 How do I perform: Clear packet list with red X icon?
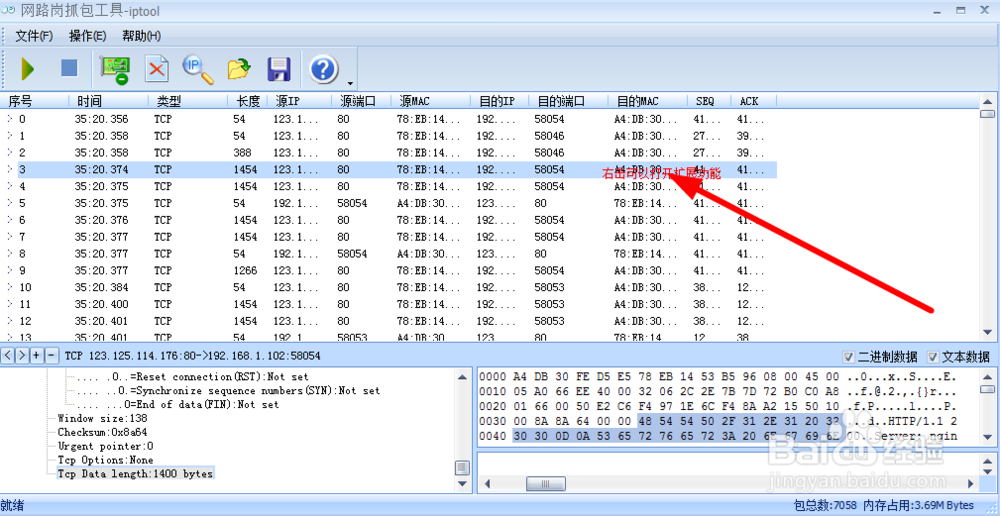click(x=156, y=69)
